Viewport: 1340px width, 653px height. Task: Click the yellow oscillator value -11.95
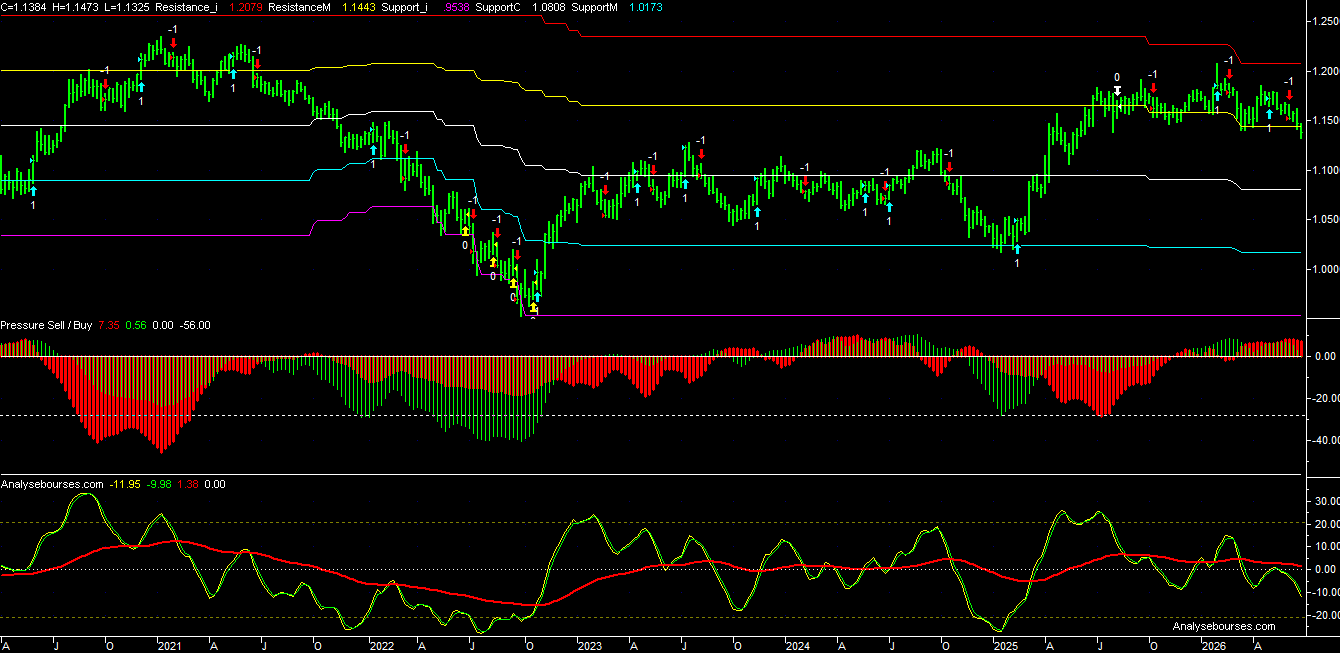point(126,484)
